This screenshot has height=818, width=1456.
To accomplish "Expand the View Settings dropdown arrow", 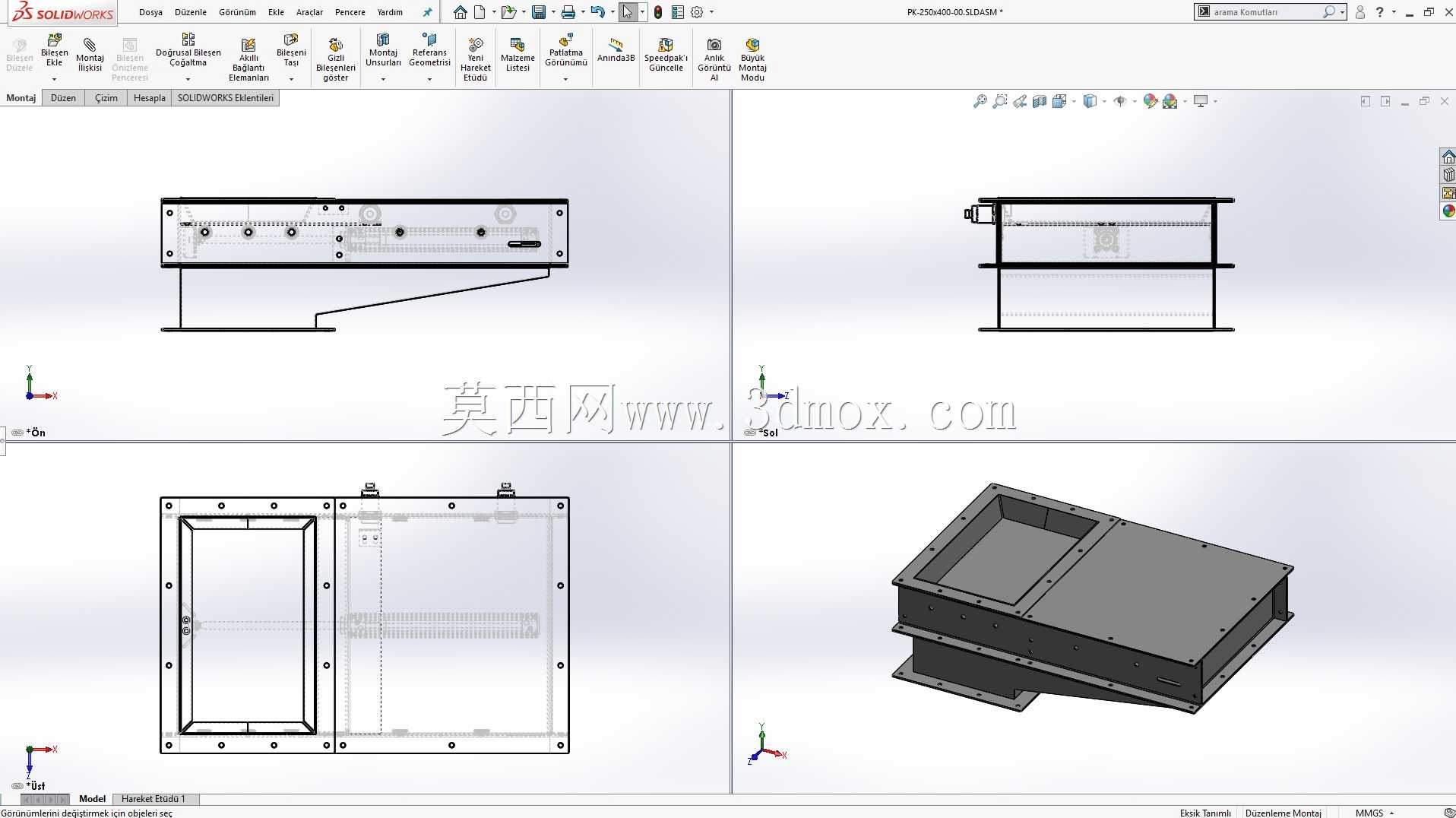I will click(1215, 101).
